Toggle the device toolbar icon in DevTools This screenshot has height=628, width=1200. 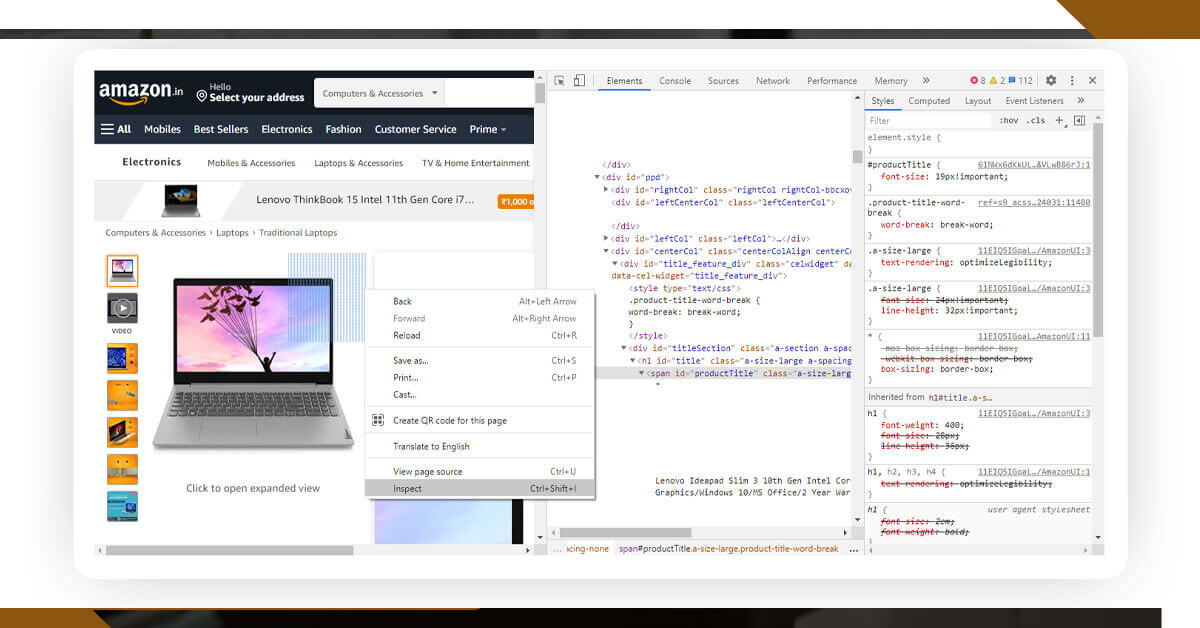pos(580,81)
